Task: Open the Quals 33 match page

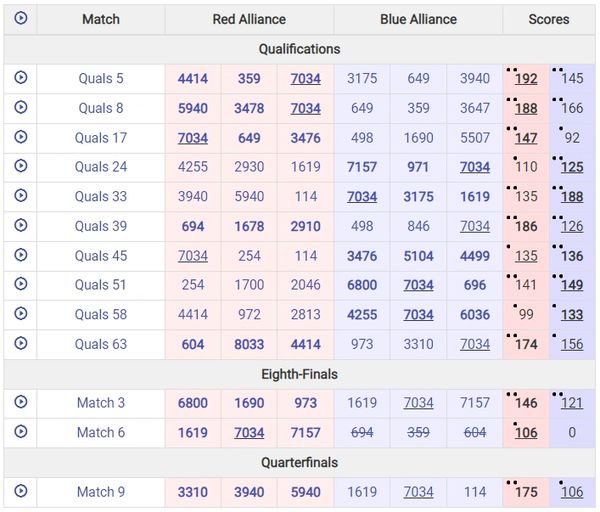Action: click(101, 197)
